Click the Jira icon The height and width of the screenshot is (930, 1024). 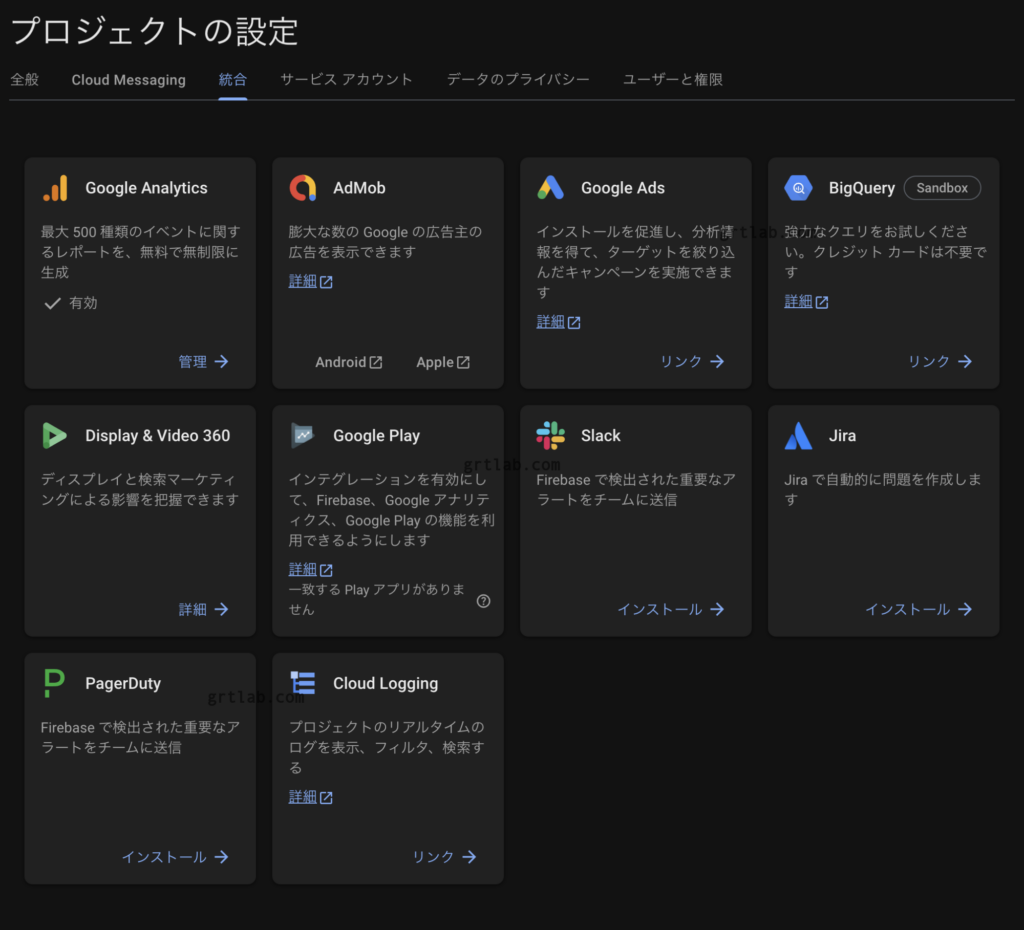pyautogui.click(x=799, y=435)
